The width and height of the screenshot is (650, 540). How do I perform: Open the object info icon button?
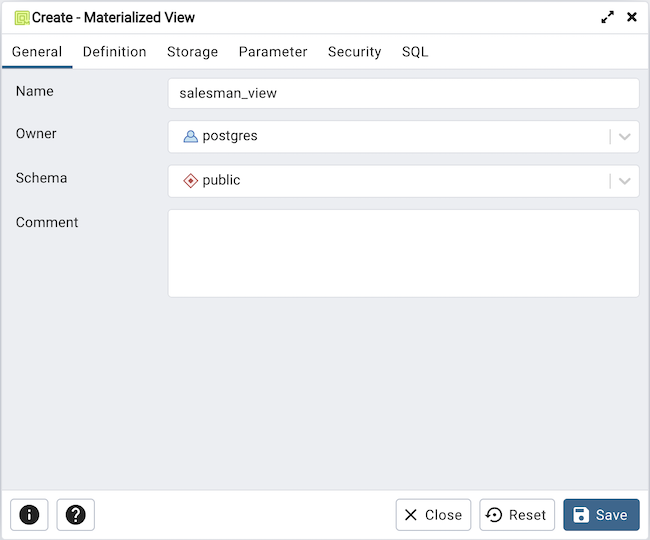[29, 515]
